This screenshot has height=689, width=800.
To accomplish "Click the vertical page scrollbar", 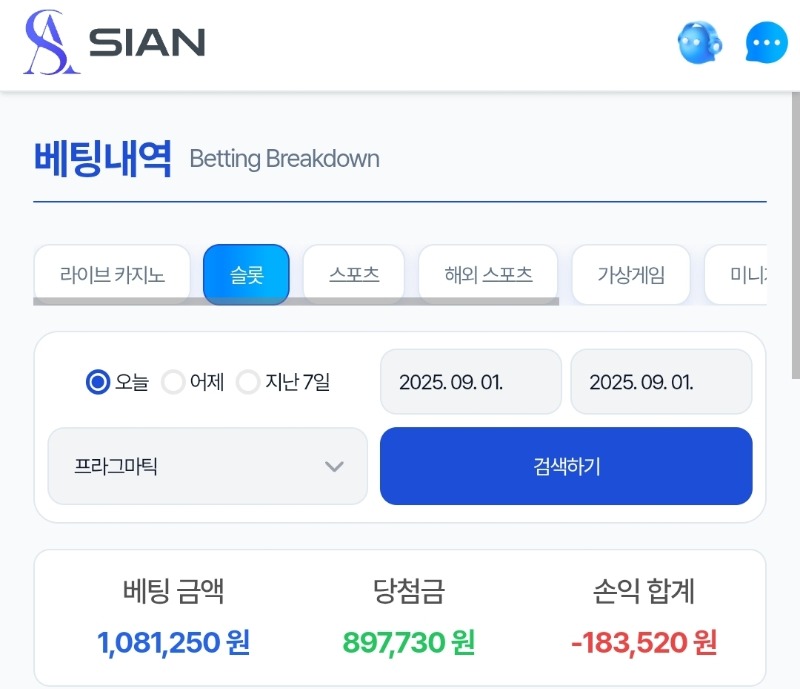I will [x=796, y=235].
